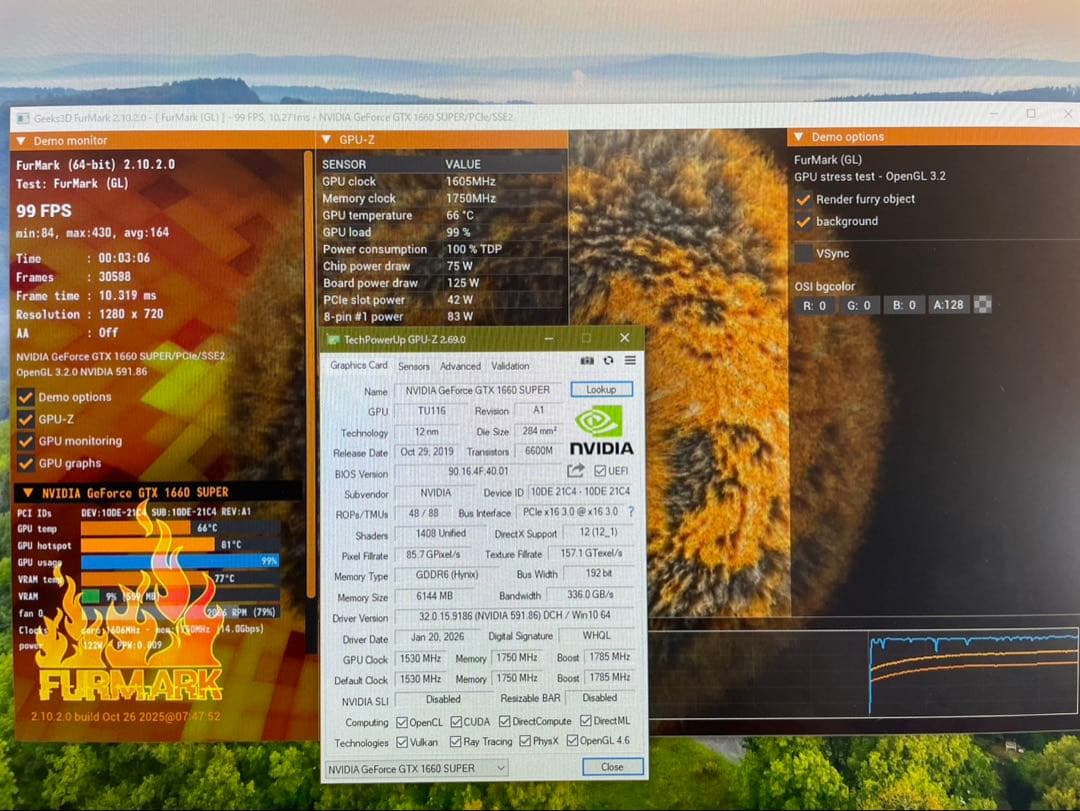
Task: Click the Memory Type GDDR6 (Hynix) field
Action: point(447,575)
